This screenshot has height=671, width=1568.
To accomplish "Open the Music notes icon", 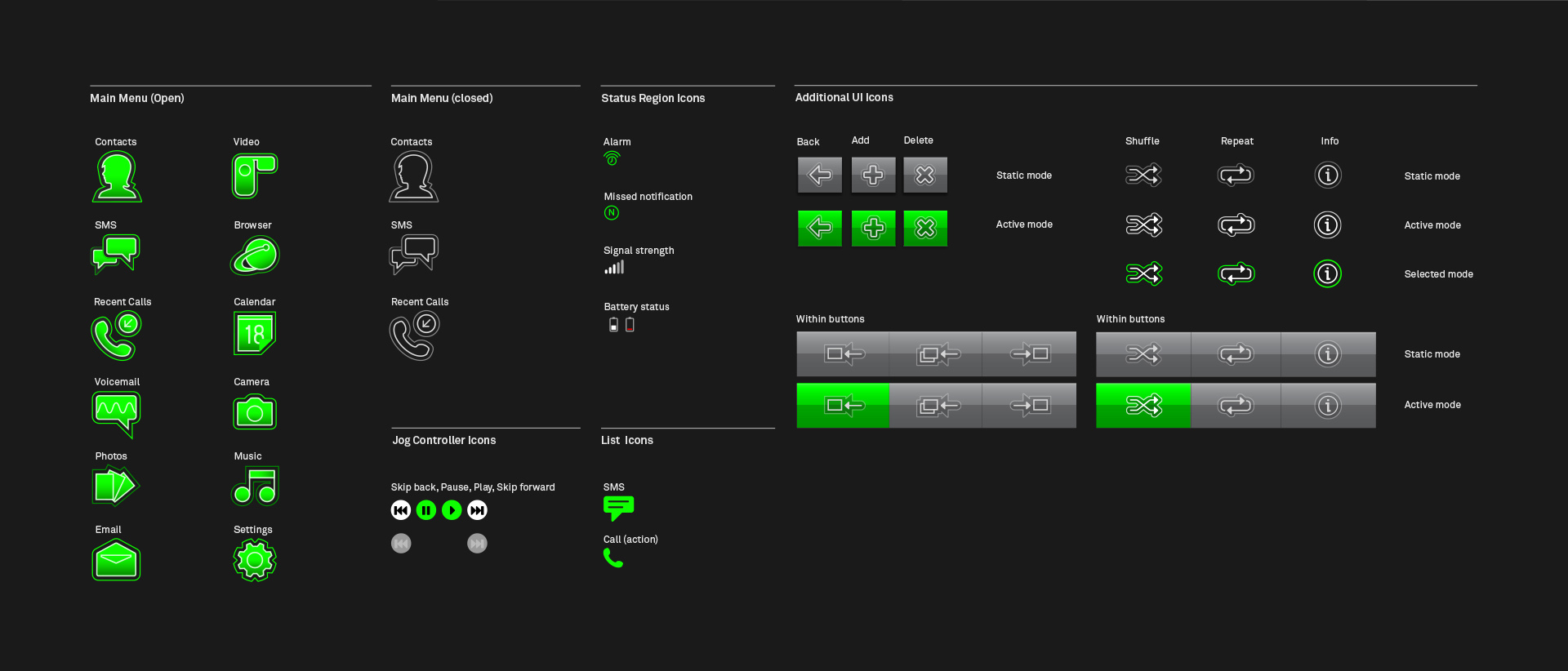I will coord(256,486).
